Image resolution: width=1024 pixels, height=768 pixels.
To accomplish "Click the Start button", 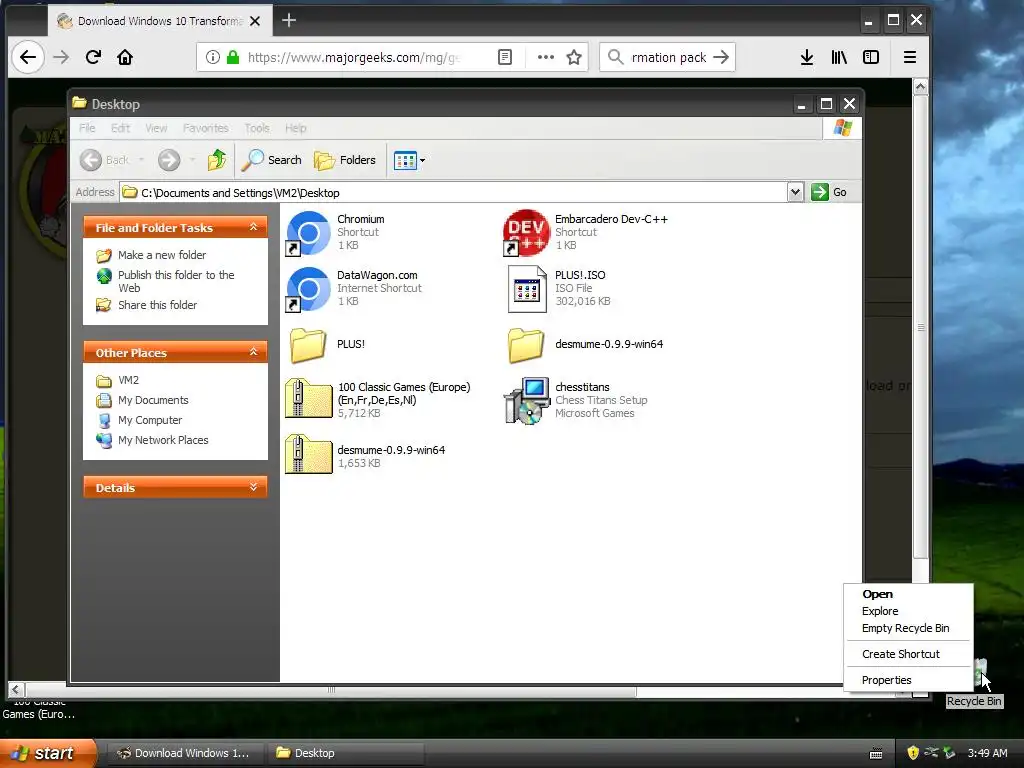I will pyautogui.click(x=48, y=753).
